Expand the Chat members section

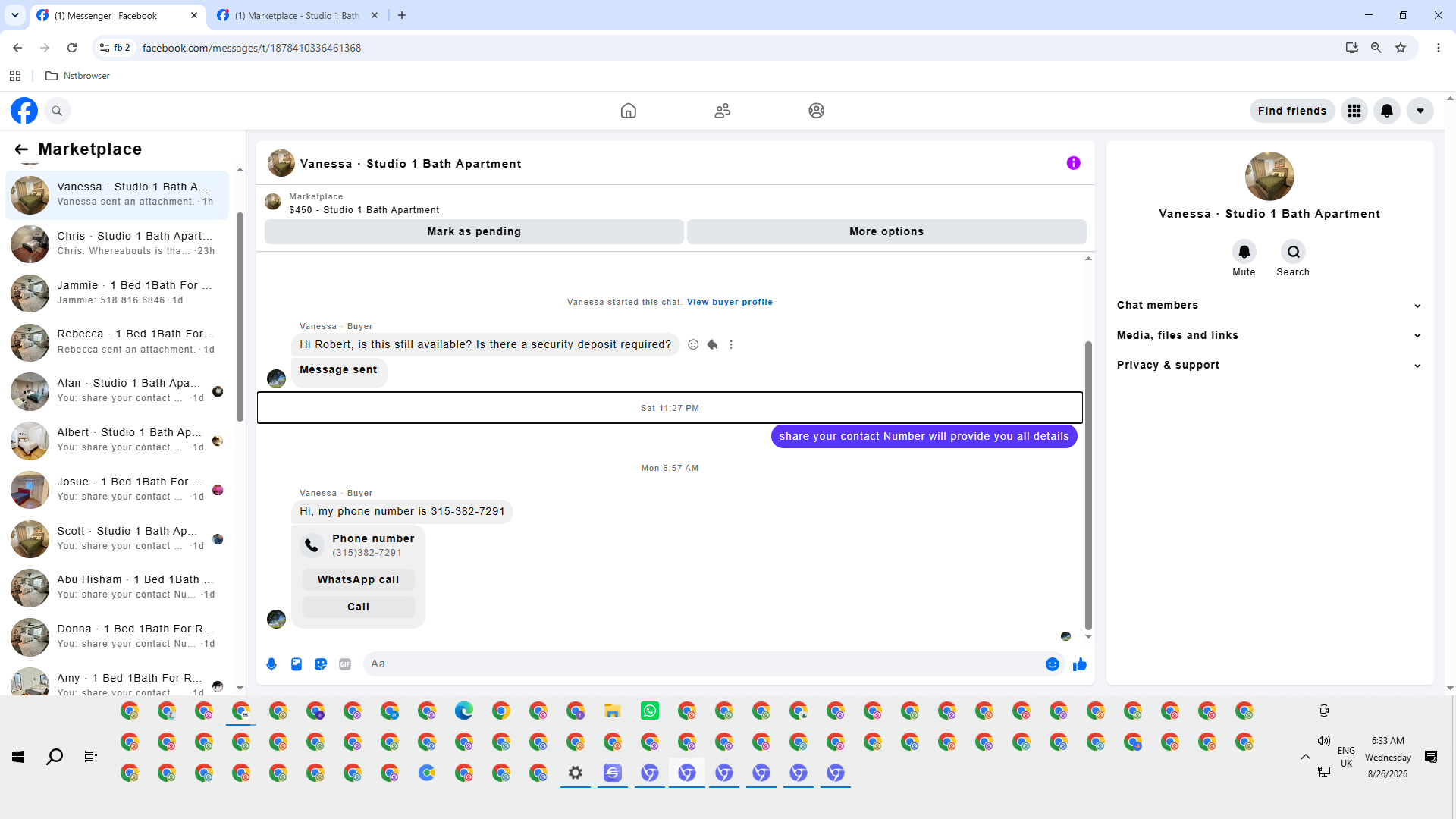(1269, 305)
